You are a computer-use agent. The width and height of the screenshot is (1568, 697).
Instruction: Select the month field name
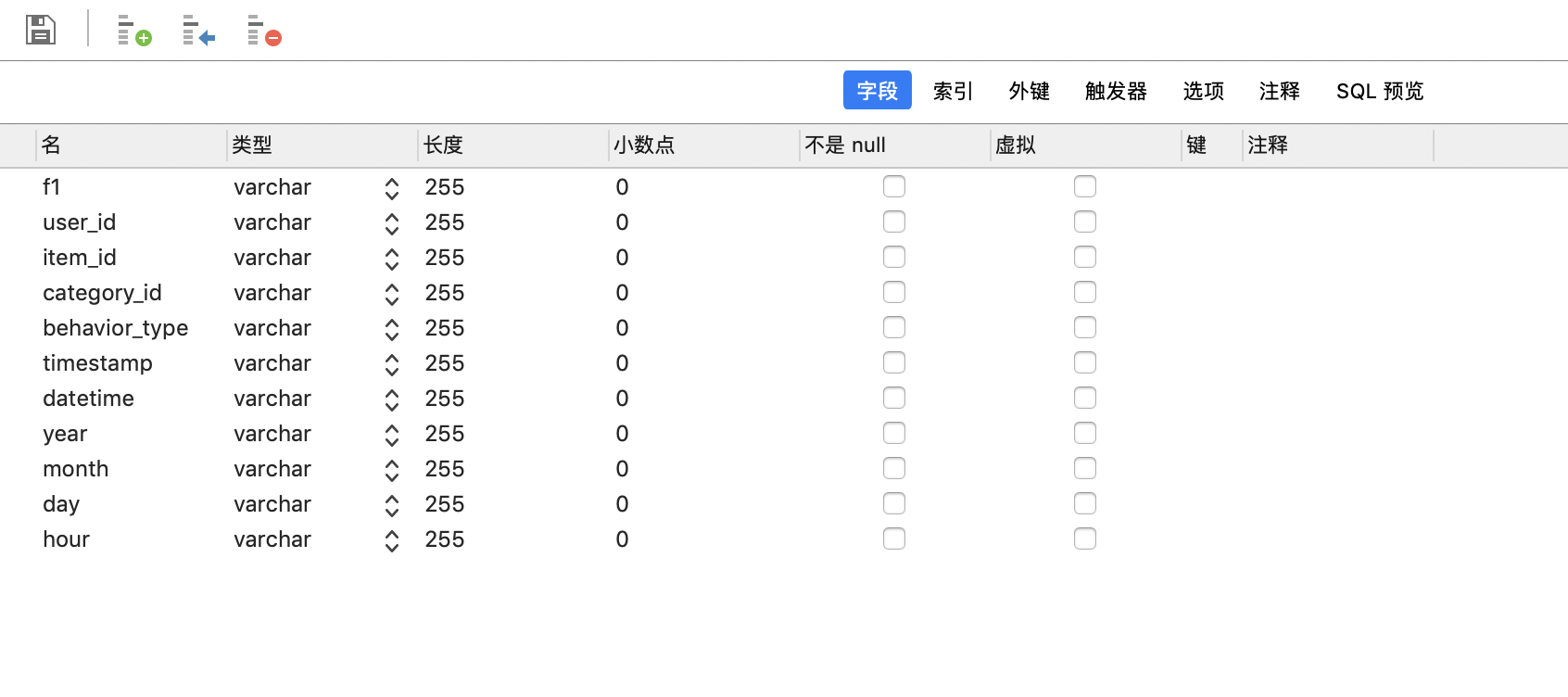click(75, 469)
